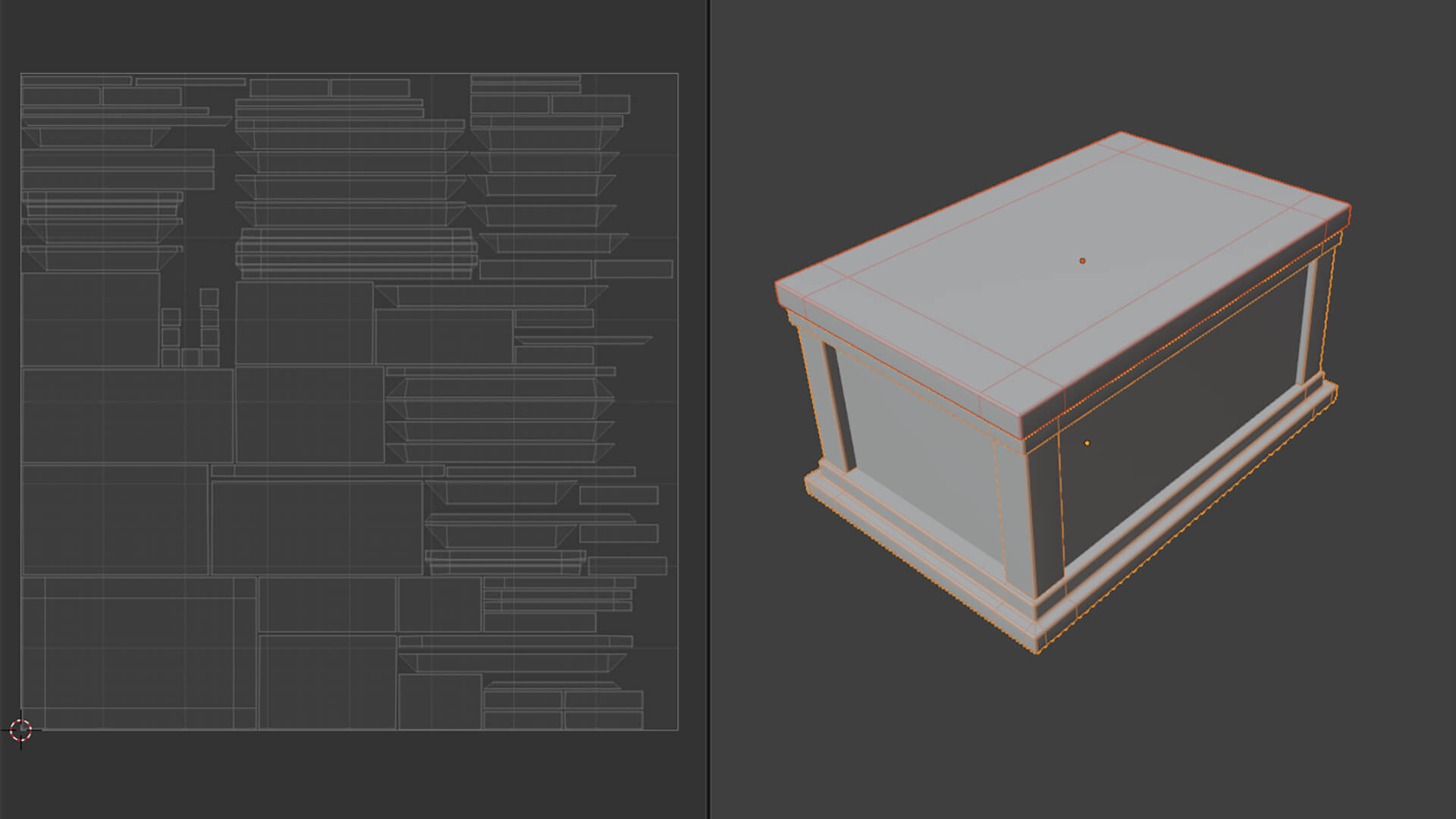
Task: Select the largest UV island at bottom-left corner
Action: click(139, 653)
